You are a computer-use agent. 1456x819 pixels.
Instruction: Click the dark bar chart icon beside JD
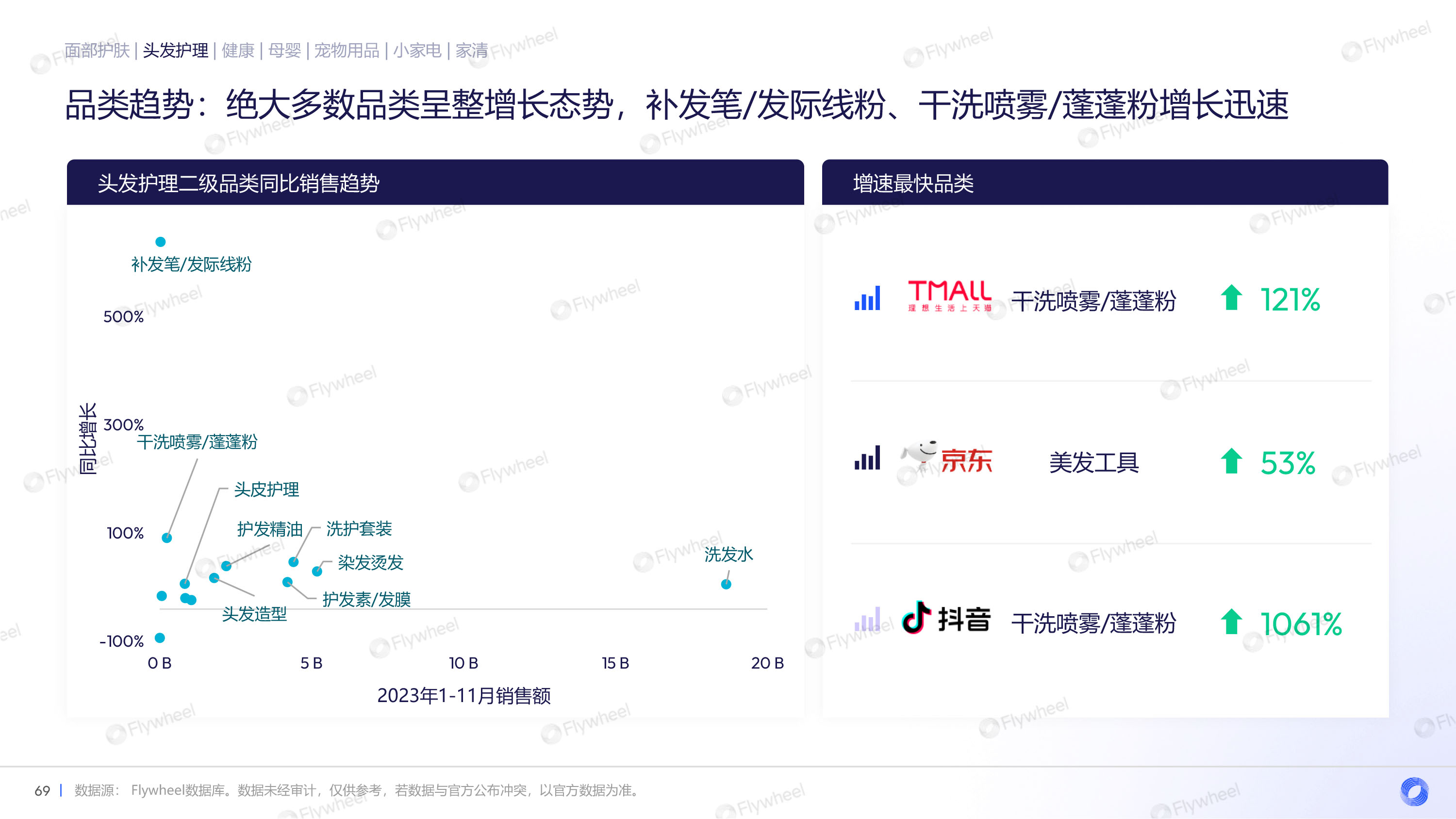tap(867, 459)
